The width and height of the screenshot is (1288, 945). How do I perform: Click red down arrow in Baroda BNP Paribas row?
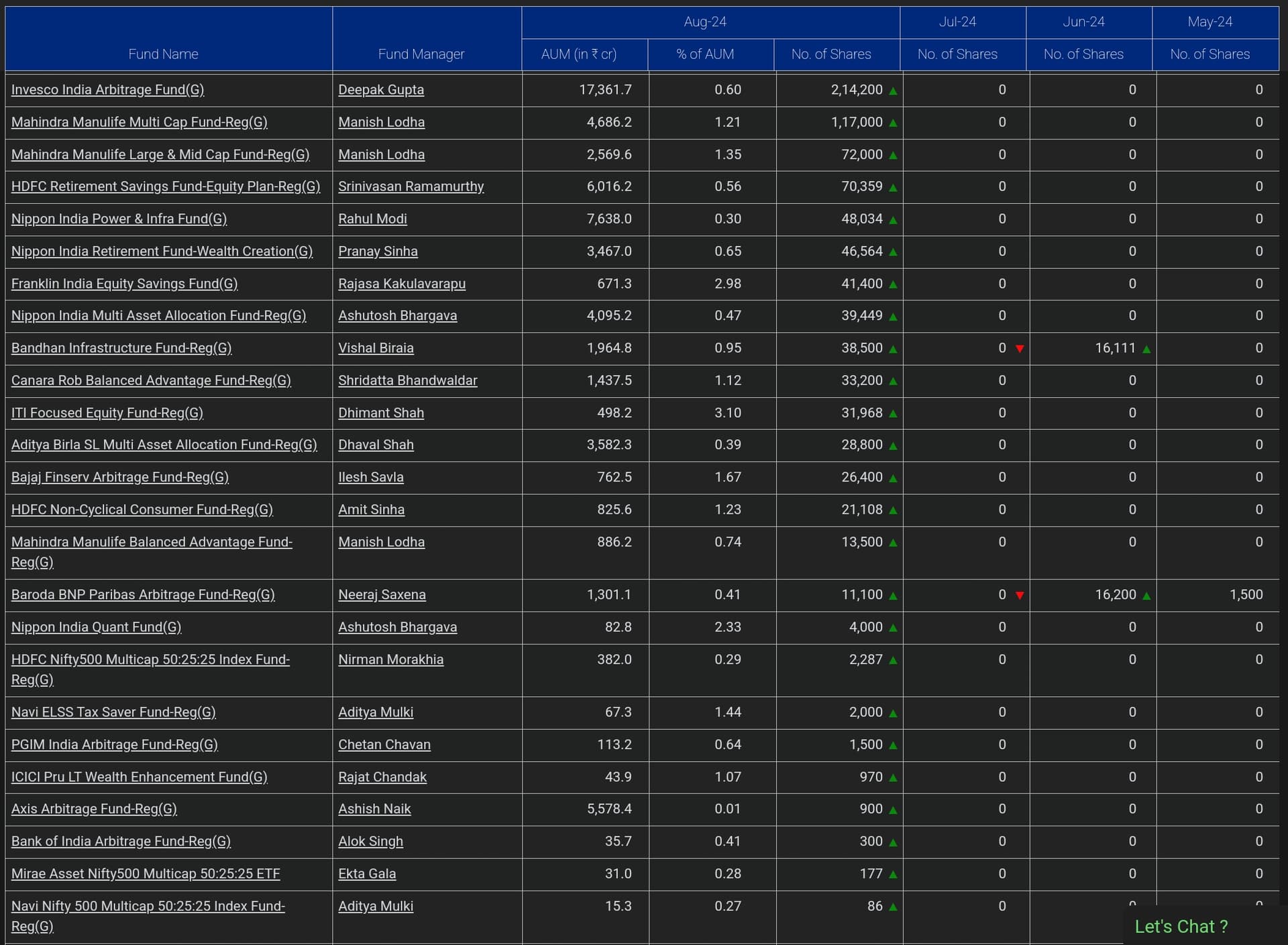click(1020, 596)
